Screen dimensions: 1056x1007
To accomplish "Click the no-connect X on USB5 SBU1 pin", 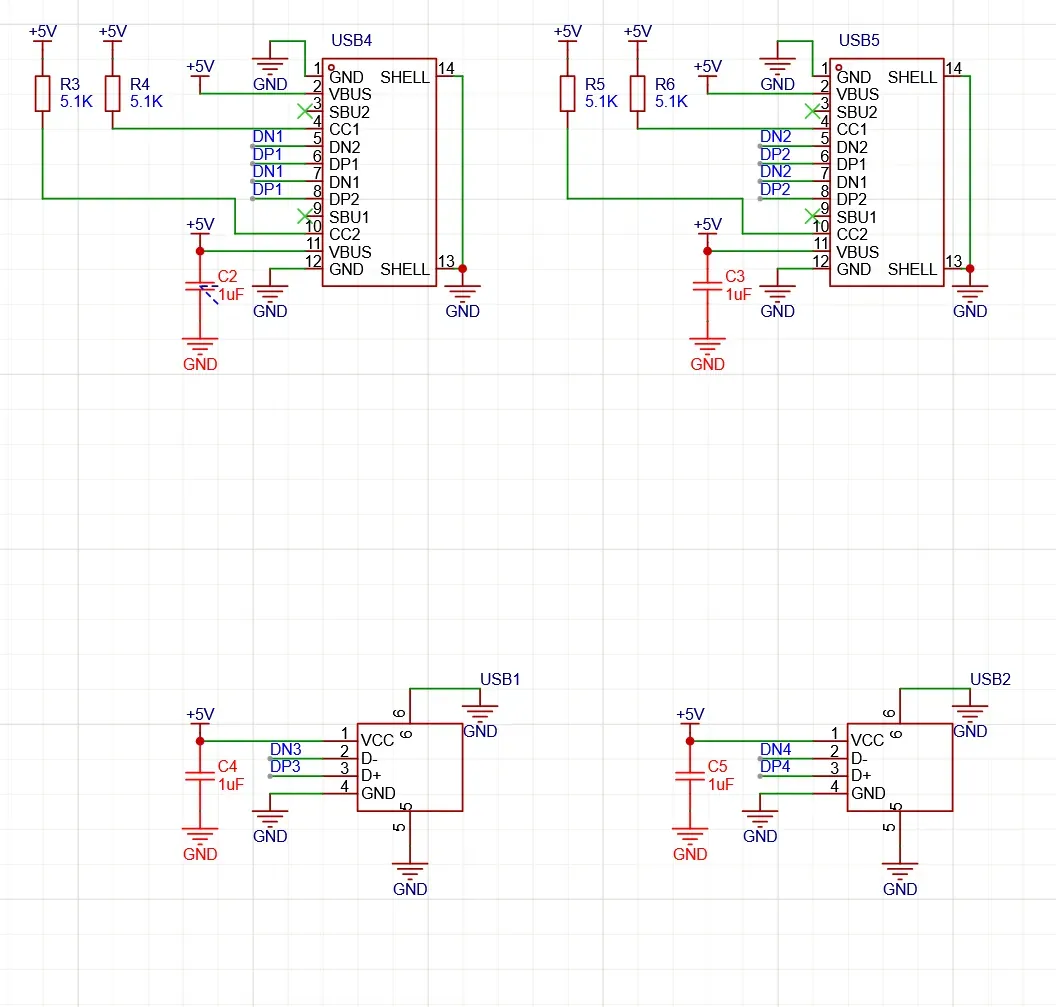I will [811, 216].
